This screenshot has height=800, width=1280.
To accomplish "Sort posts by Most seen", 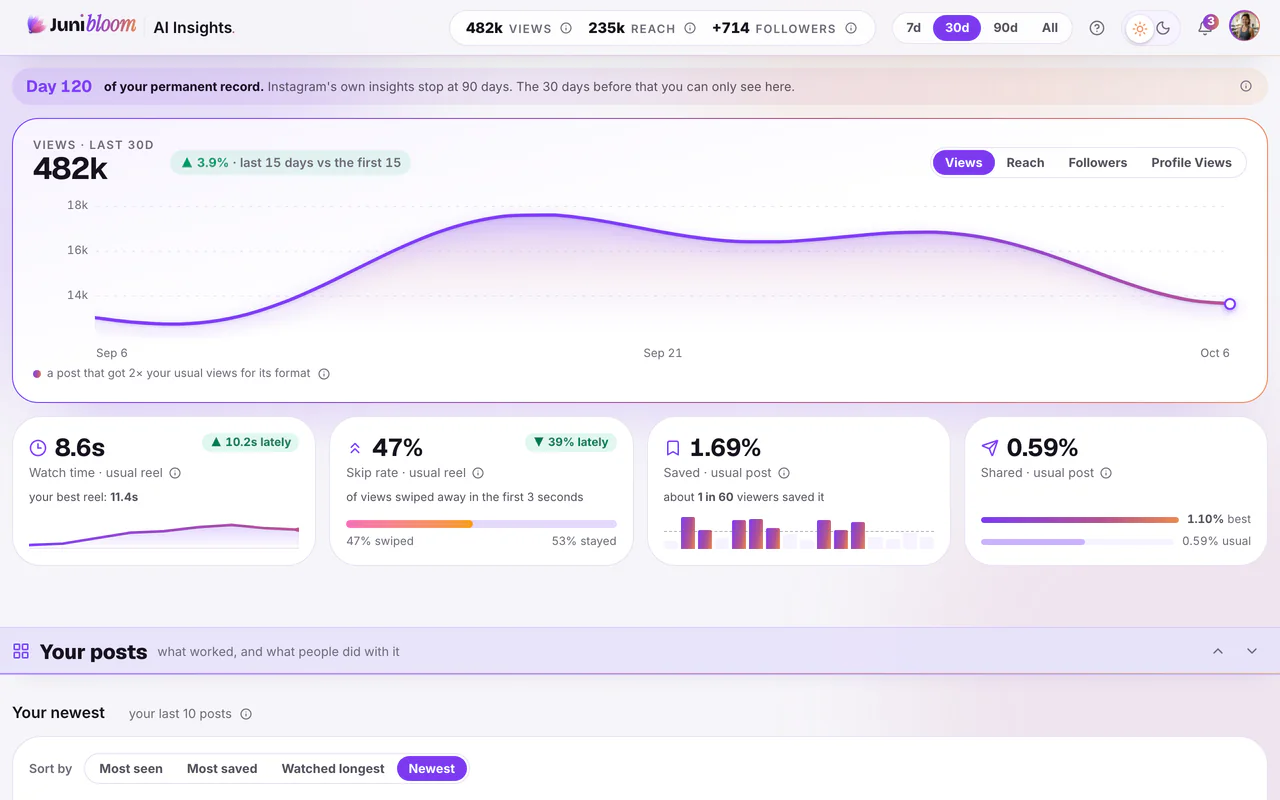I will click(131, 769).
